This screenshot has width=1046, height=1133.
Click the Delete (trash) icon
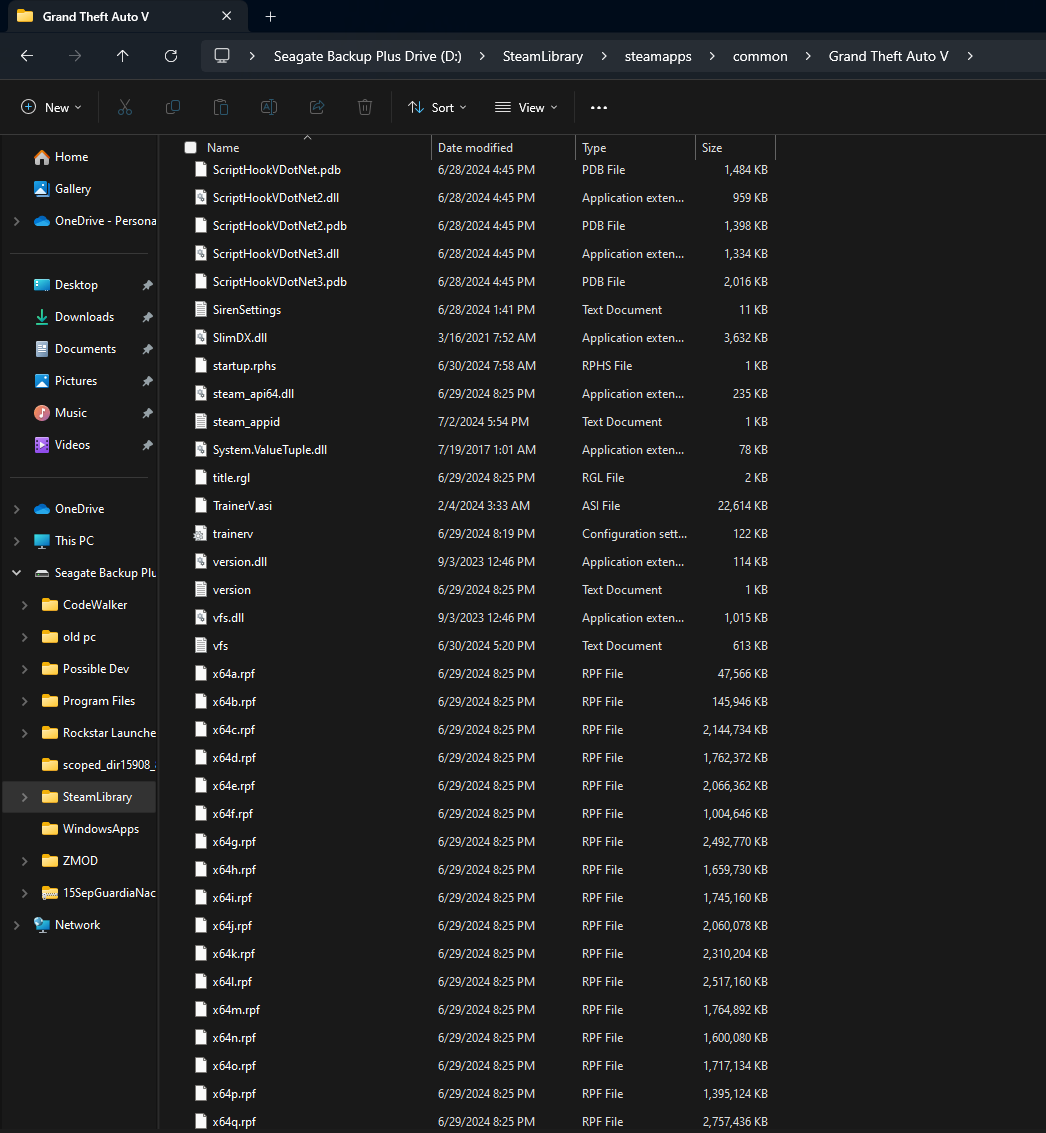click(x=364, y=107)
